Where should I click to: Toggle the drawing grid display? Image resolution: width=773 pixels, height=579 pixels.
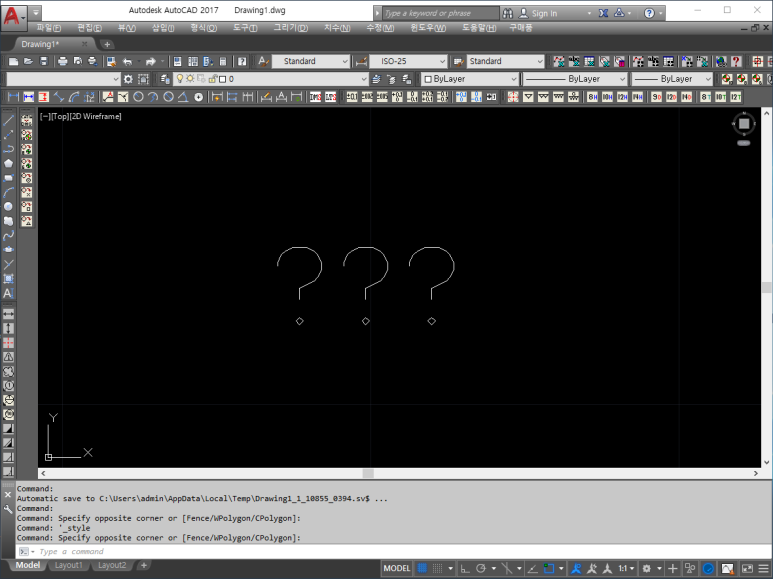click(422, 569)
